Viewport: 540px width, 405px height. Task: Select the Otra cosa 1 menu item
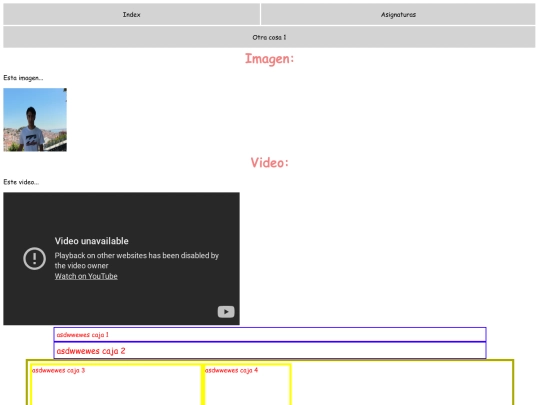pyautogui.click(x=269, y=37)
